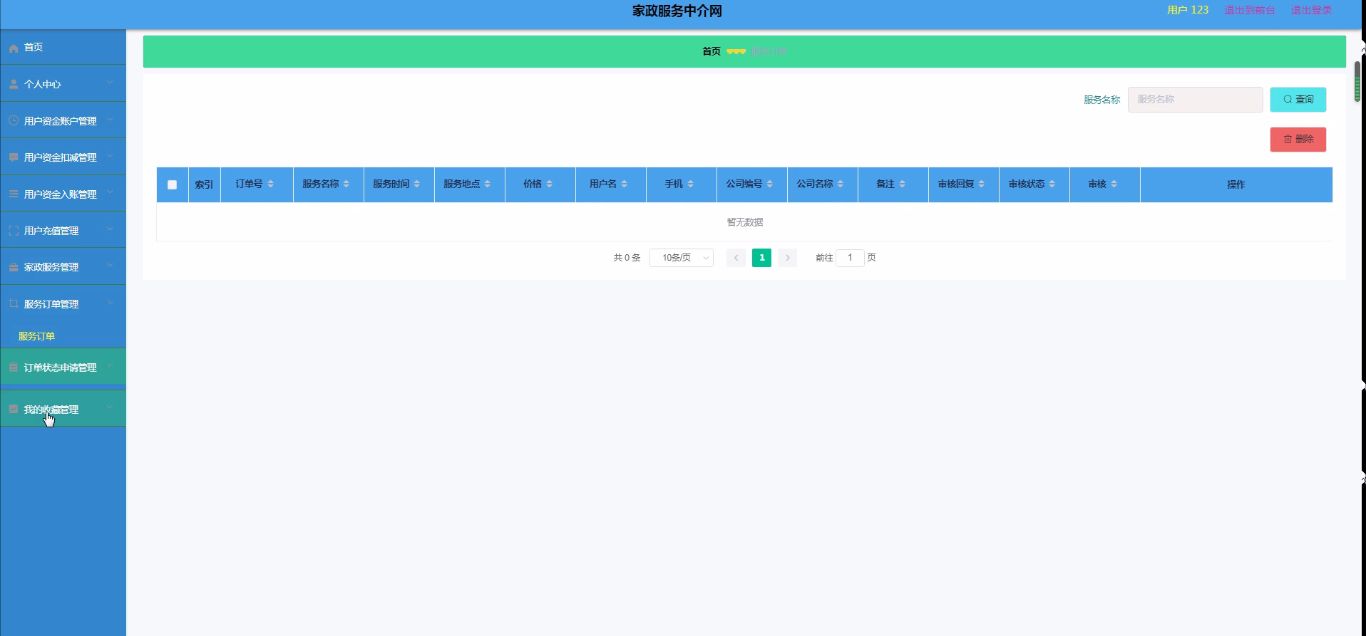Sort the table by 审核状态 column

click(x=1053, y=184)
